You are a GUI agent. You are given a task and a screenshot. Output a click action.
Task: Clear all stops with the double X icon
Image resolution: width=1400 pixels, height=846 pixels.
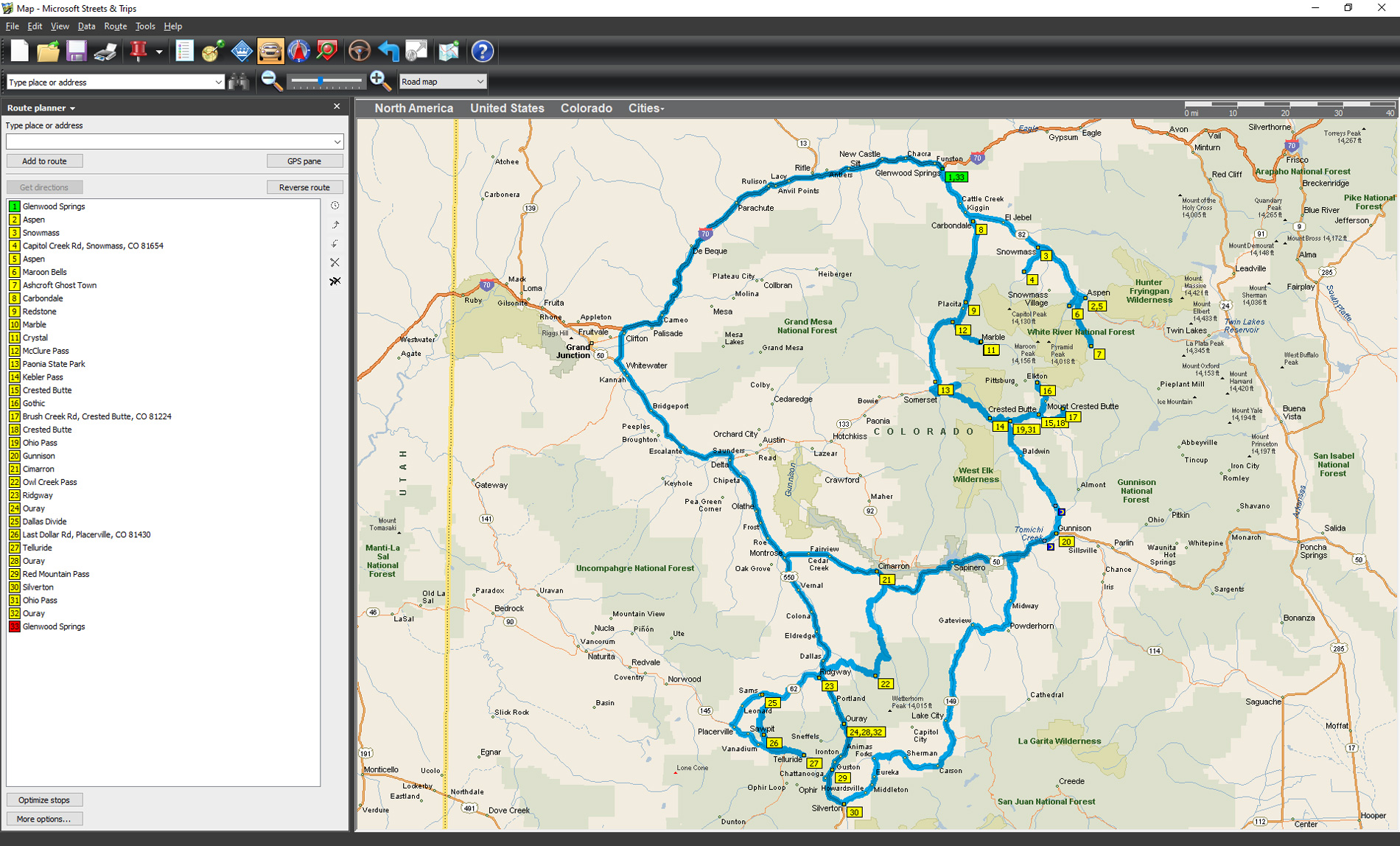click(335, 282)
